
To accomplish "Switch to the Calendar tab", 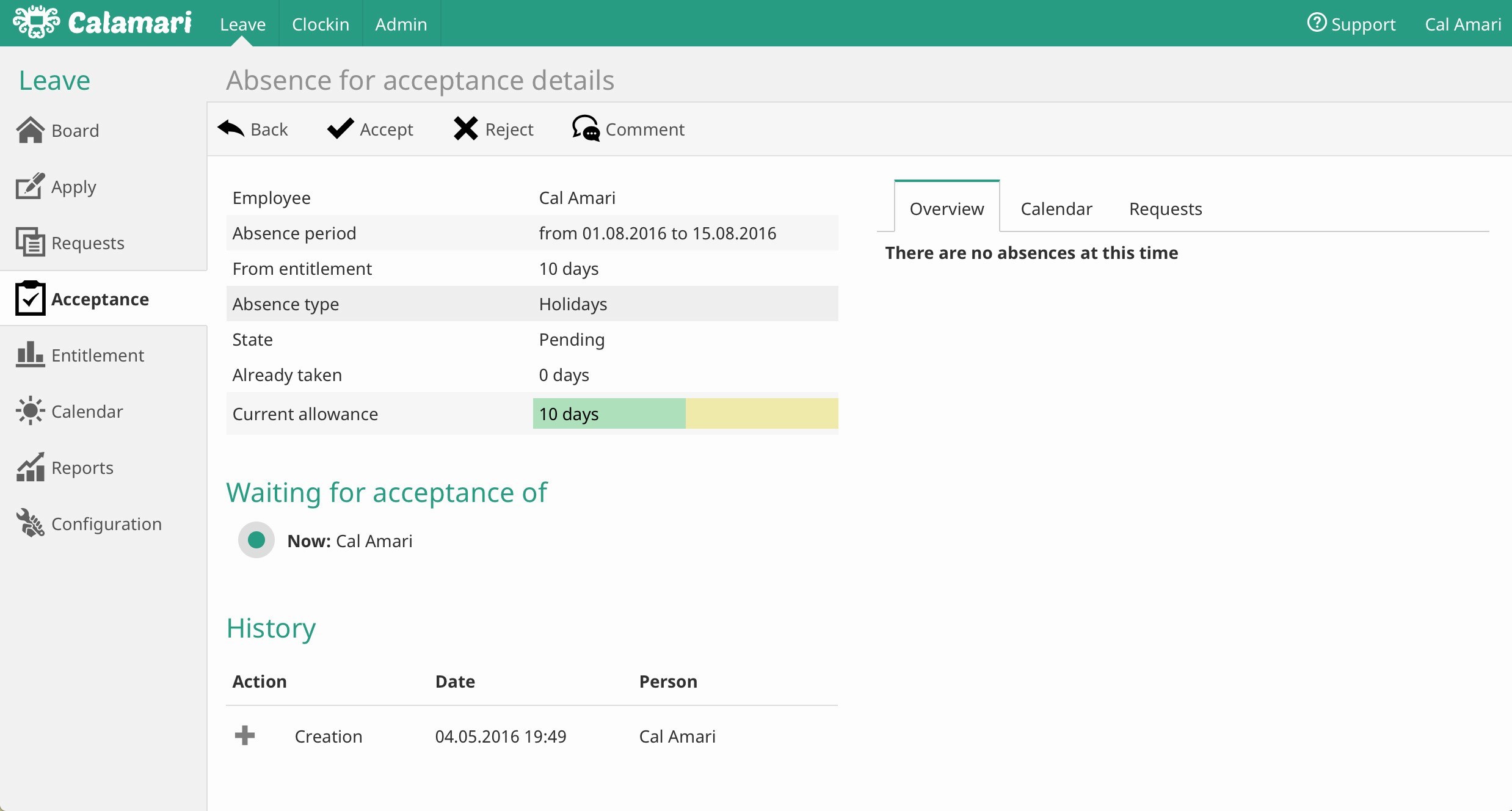I will coord(1056,209).
